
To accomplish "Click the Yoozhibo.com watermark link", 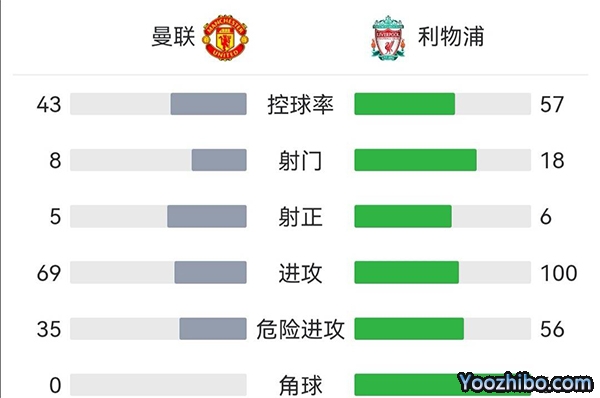I will click(x=525, y=383).
